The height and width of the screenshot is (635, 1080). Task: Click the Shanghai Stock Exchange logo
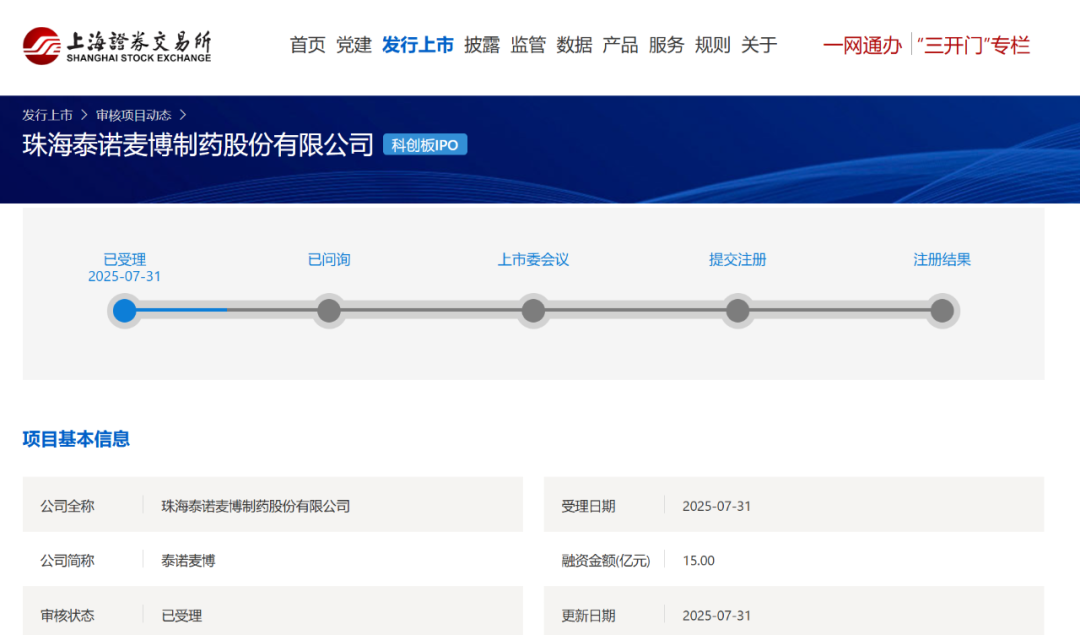click(116, 46)
